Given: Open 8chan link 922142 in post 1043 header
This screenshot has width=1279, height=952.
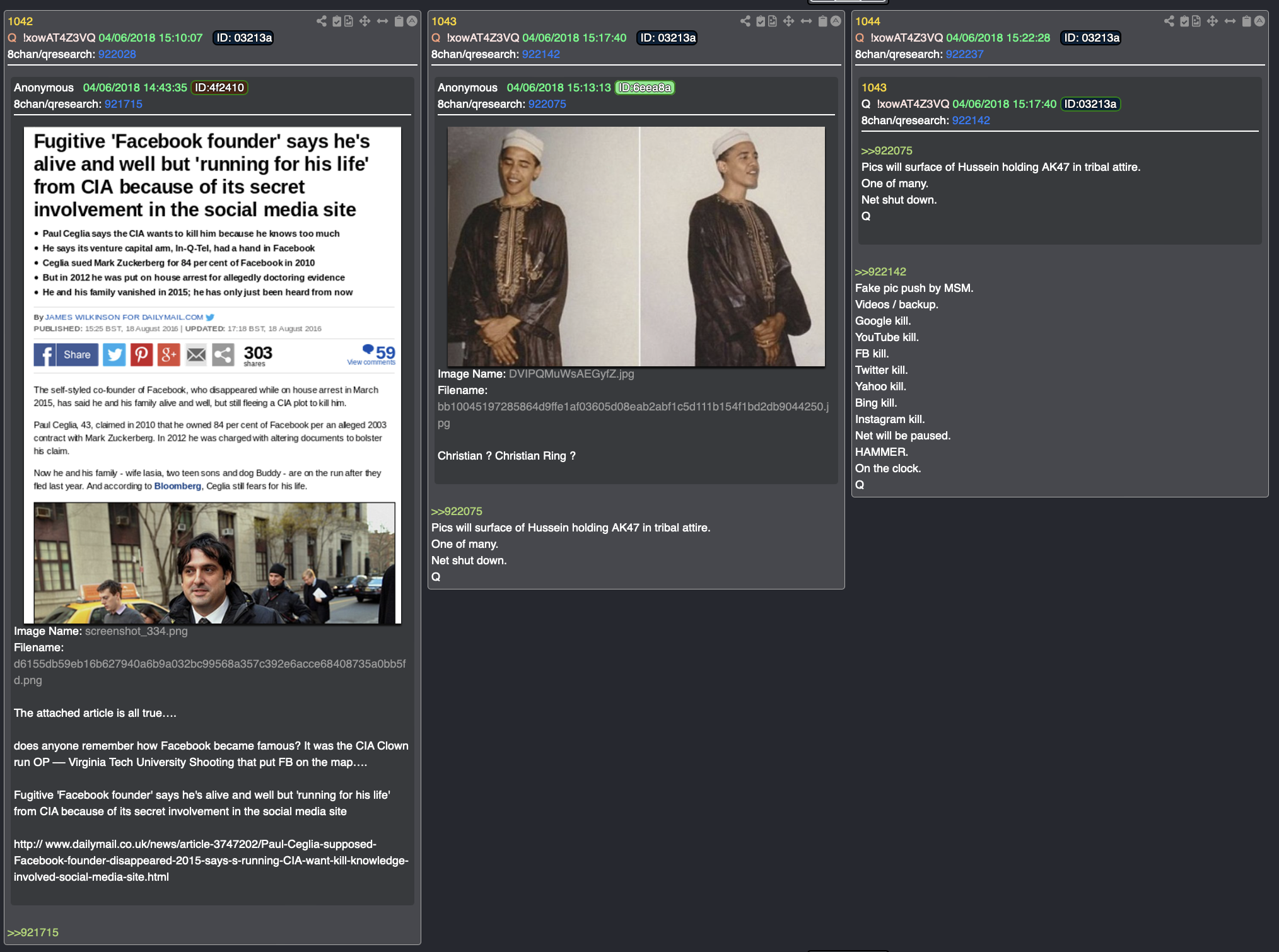Looking at the screenshot, I should [541, 54].
